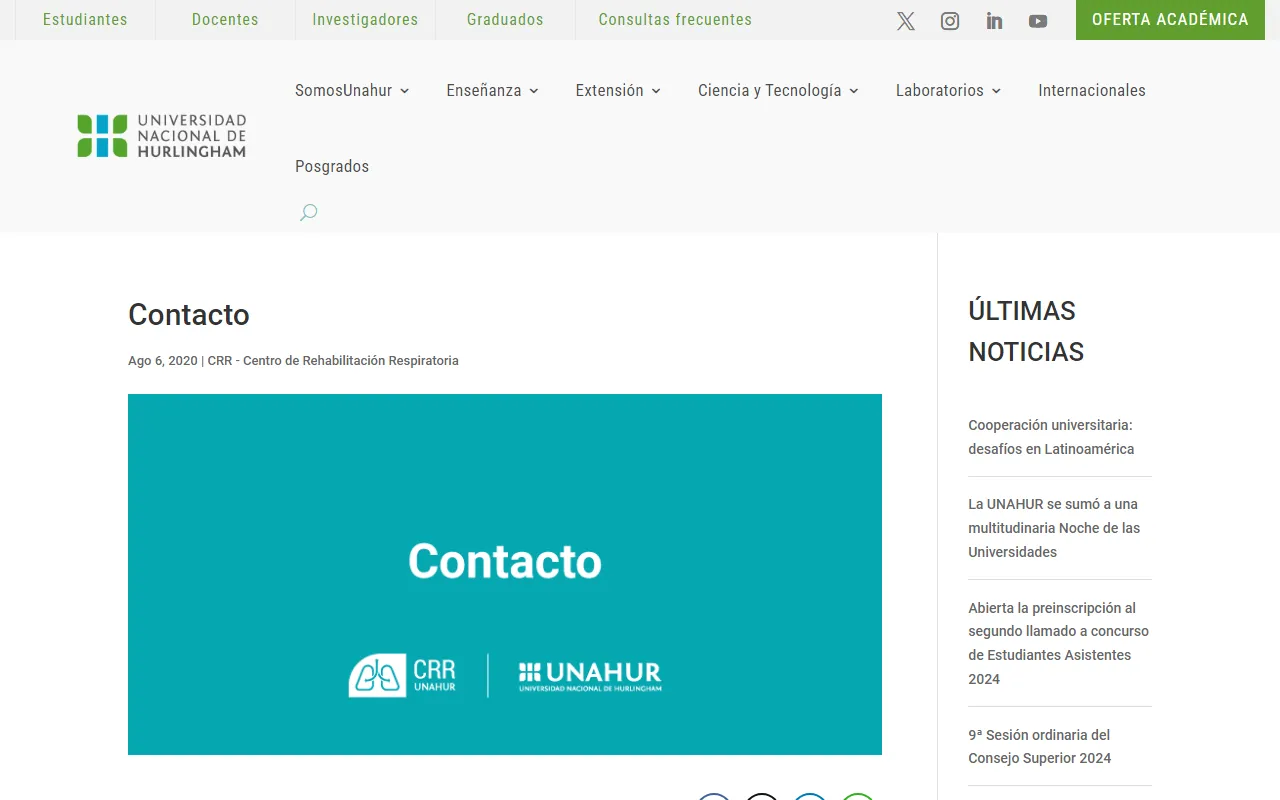
Task: Open the YouTube social icon
Action: 1038,21
